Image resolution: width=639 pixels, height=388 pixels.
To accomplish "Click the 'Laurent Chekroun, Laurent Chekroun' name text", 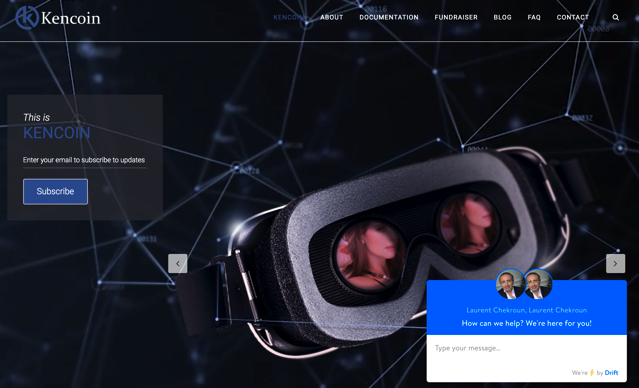I will click(527, 310).
